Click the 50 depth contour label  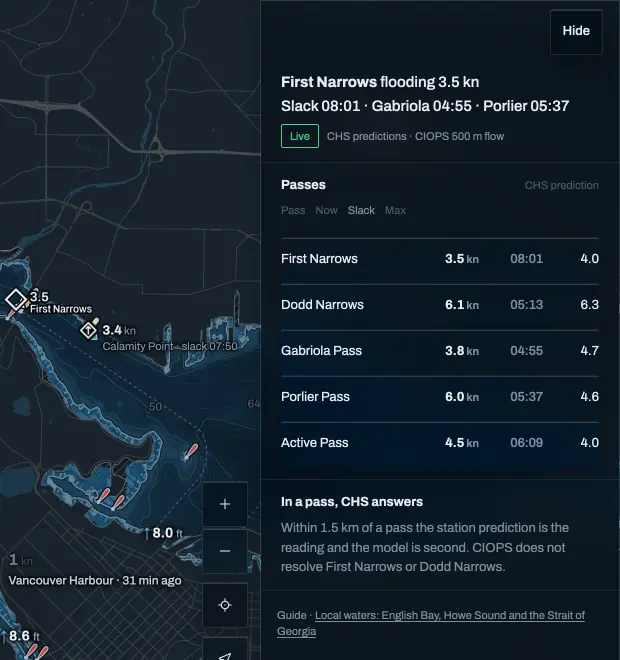[x=155, y=407]
